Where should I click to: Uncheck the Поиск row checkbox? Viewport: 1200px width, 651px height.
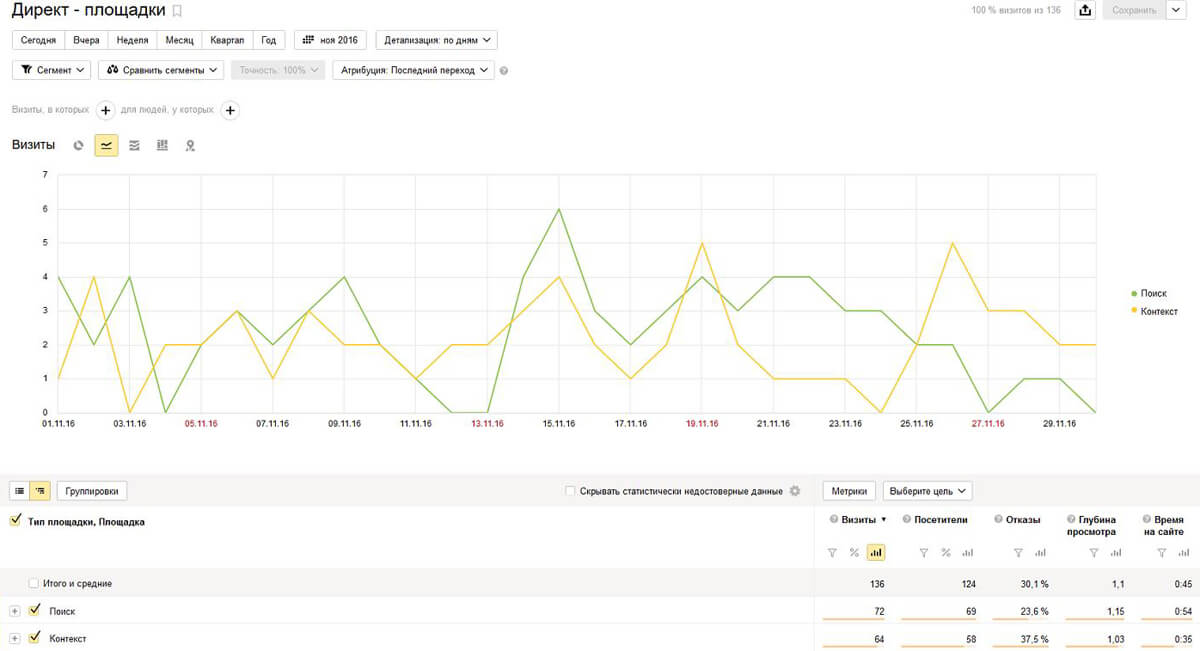point(36,610)
